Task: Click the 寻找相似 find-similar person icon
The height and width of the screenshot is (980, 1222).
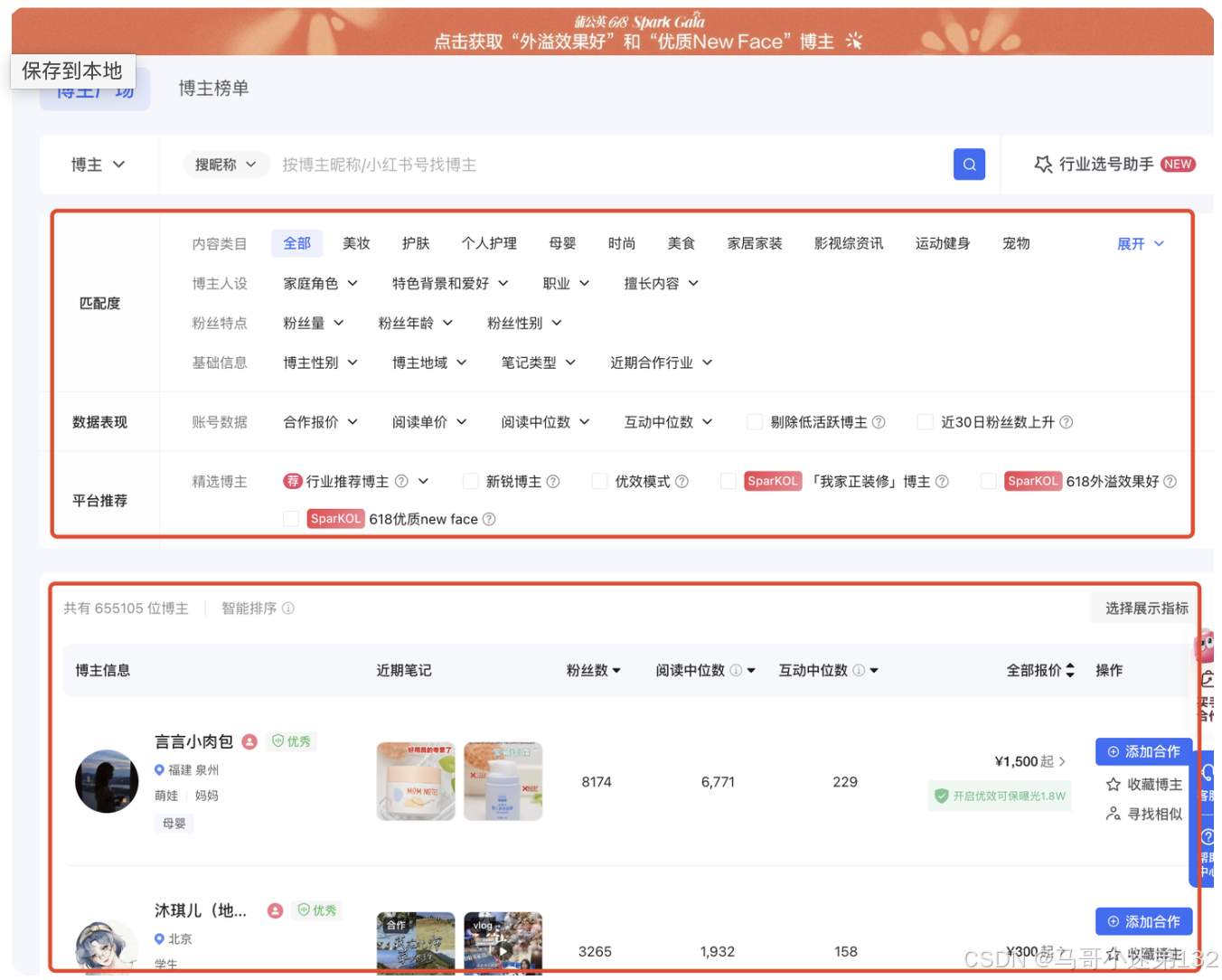Action: 1114,814
